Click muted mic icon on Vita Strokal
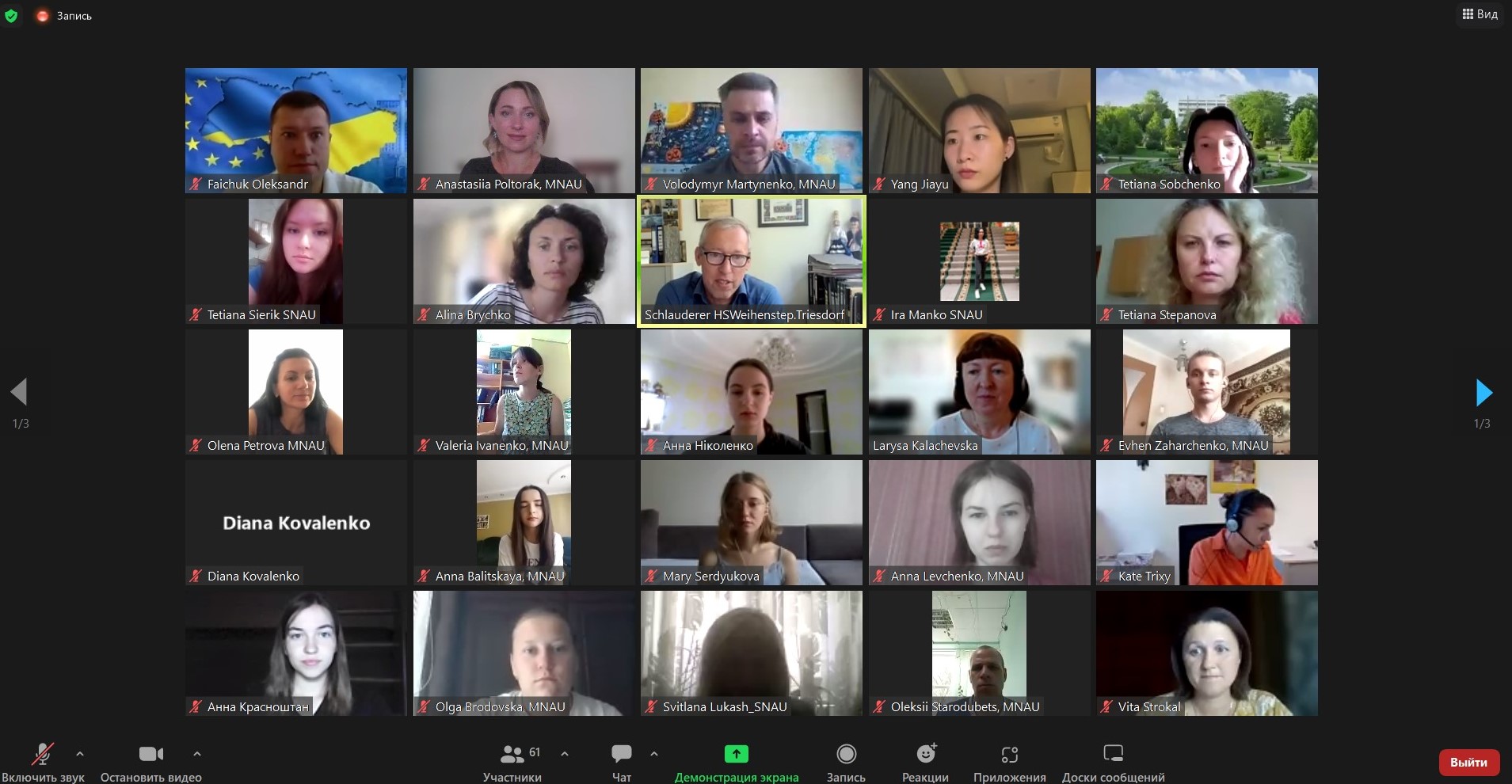This screenshot has width=1512, height=784. [x=1106, y=706]
